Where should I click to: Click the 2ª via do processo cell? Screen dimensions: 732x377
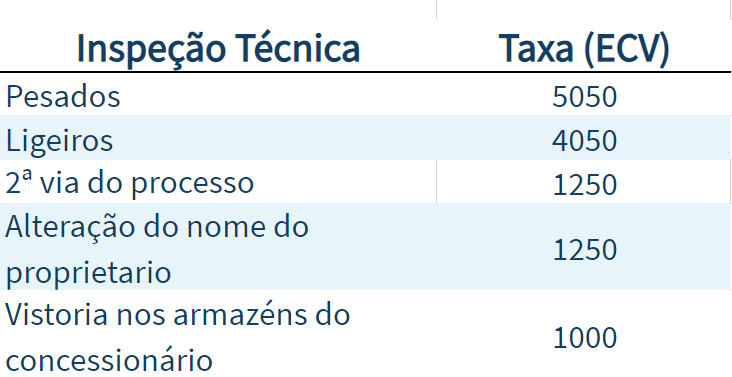(130, 183)
